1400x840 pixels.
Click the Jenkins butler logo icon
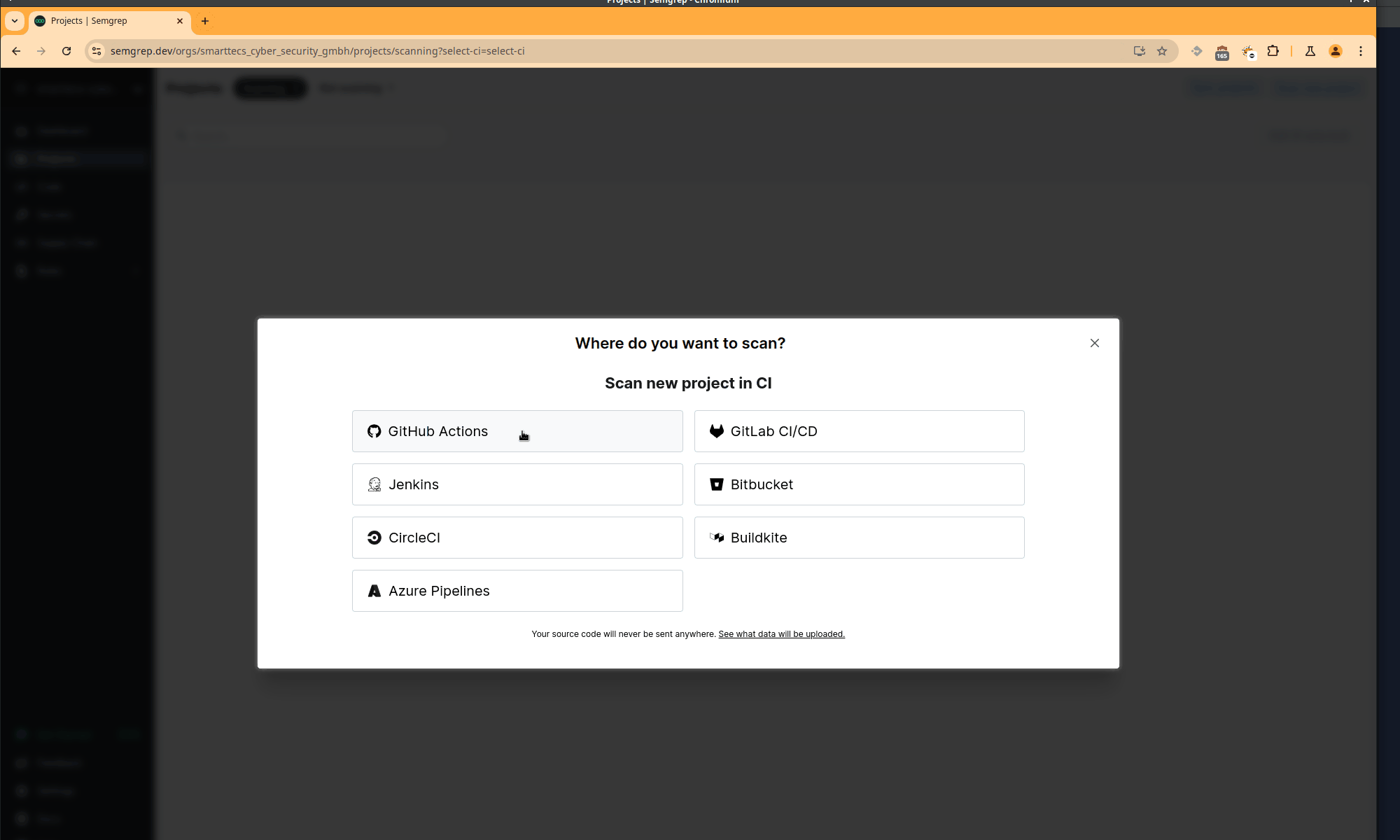[x=374, y=484]
